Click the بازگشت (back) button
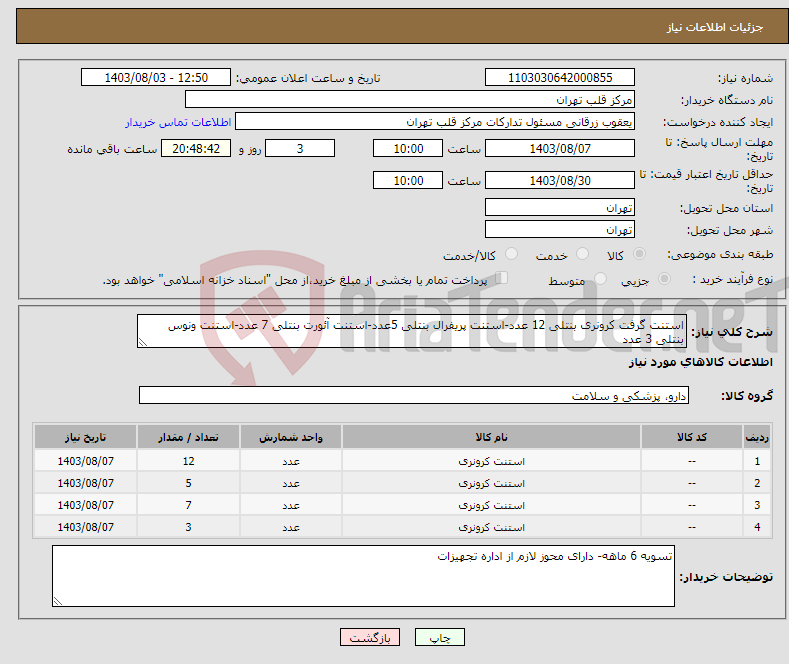Viewport: 789px width, 664px height. click(370, 637)
